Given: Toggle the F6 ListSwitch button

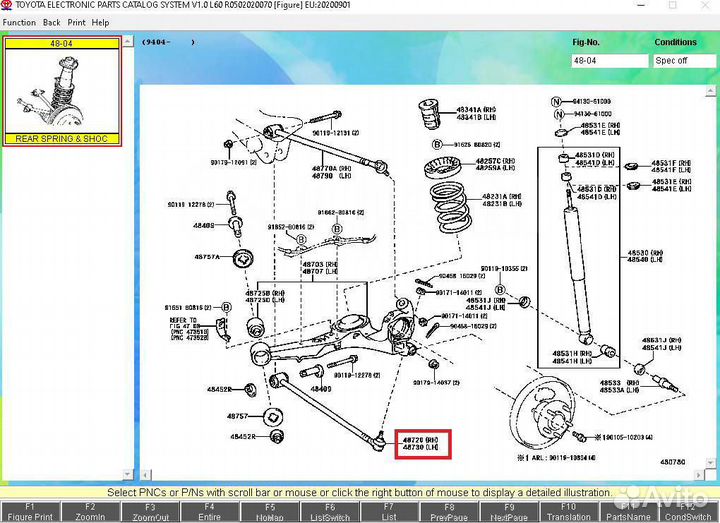Looking at the screenshot, I should (329, 512).
